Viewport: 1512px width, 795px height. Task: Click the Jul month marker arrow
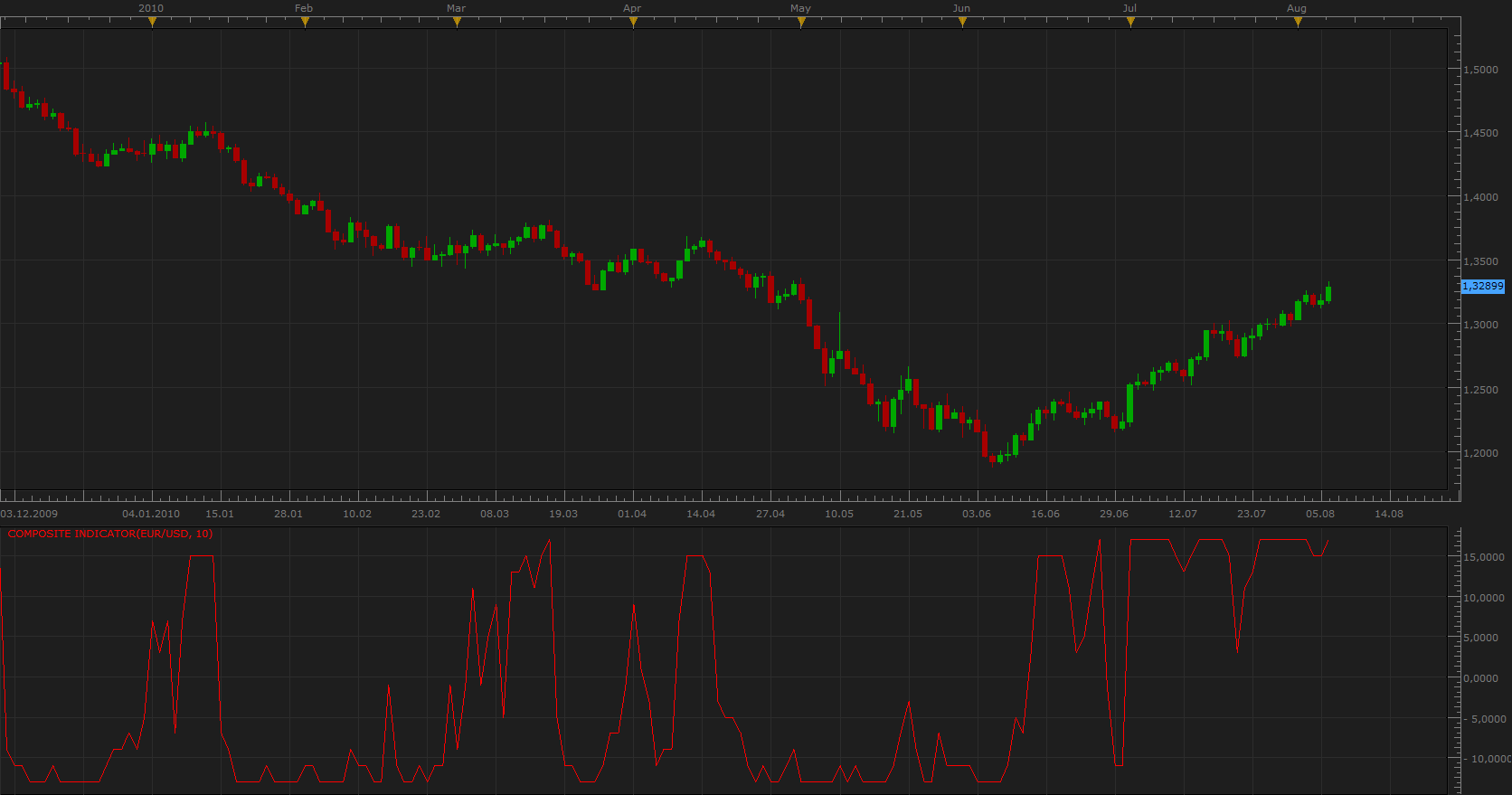[1130, 23]
